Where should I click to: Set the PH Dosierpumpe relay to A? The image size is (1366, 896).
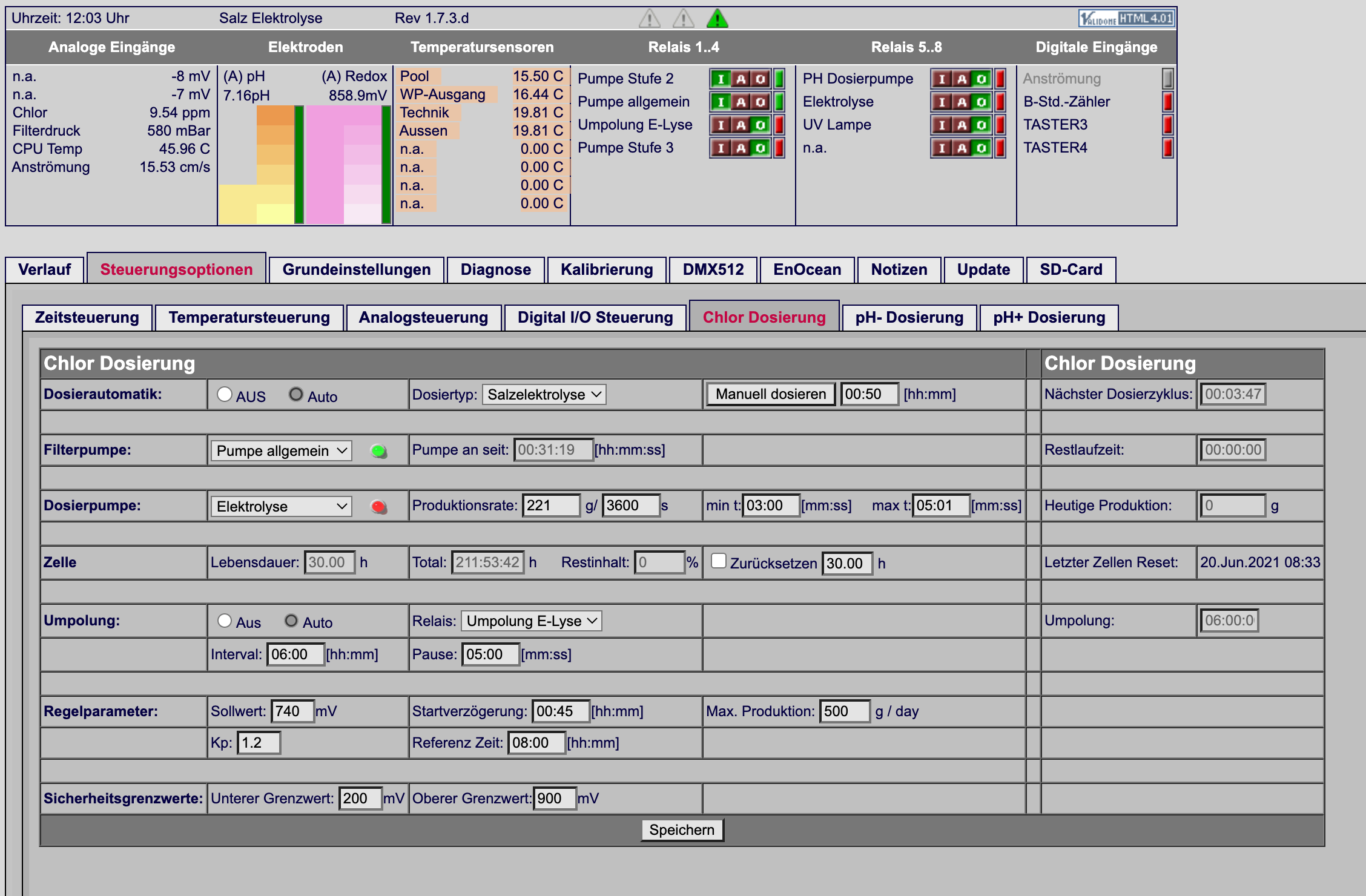962,79
